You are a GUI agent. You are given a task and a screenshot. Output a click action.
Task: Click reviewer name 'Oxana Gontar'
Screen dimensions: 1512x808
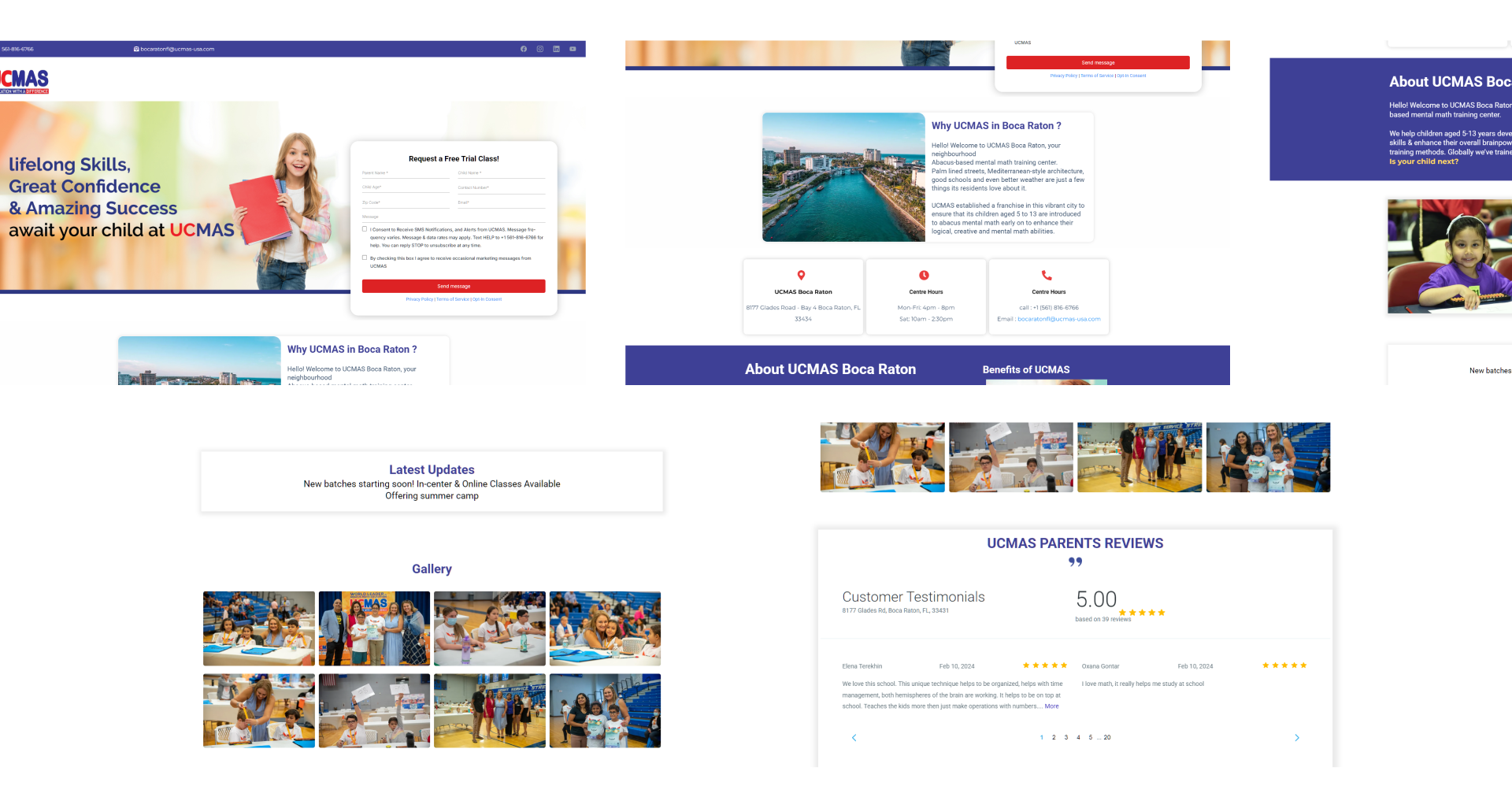pos(1101,666)
